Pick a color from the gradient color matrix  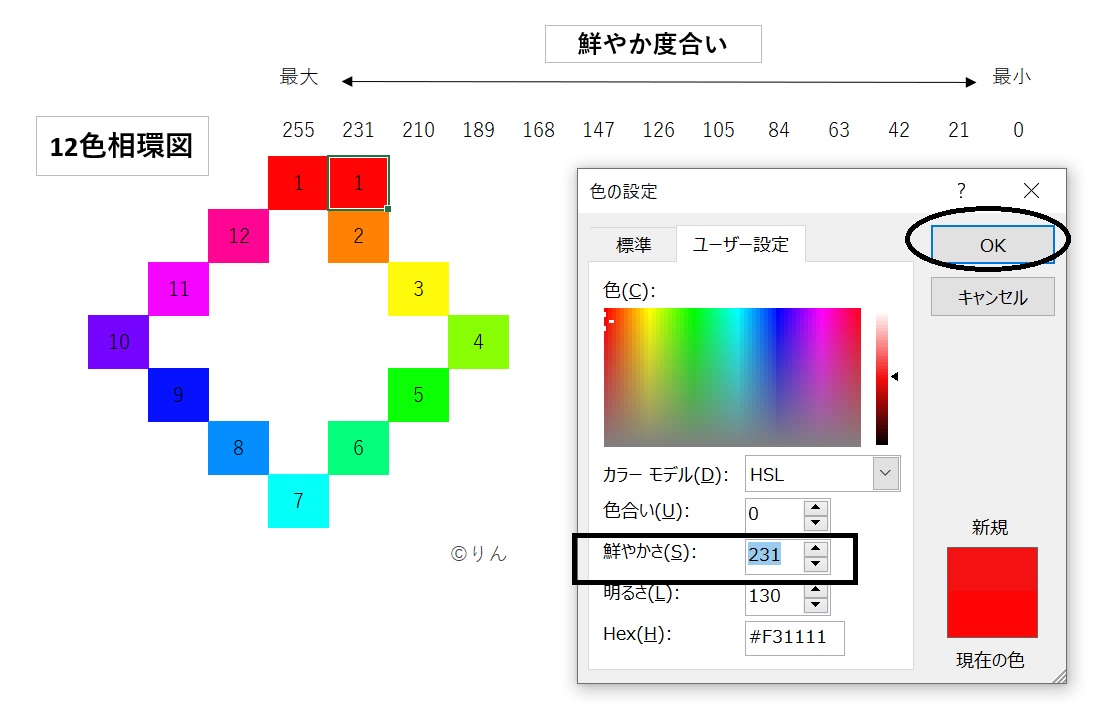[x=732, y=377]
